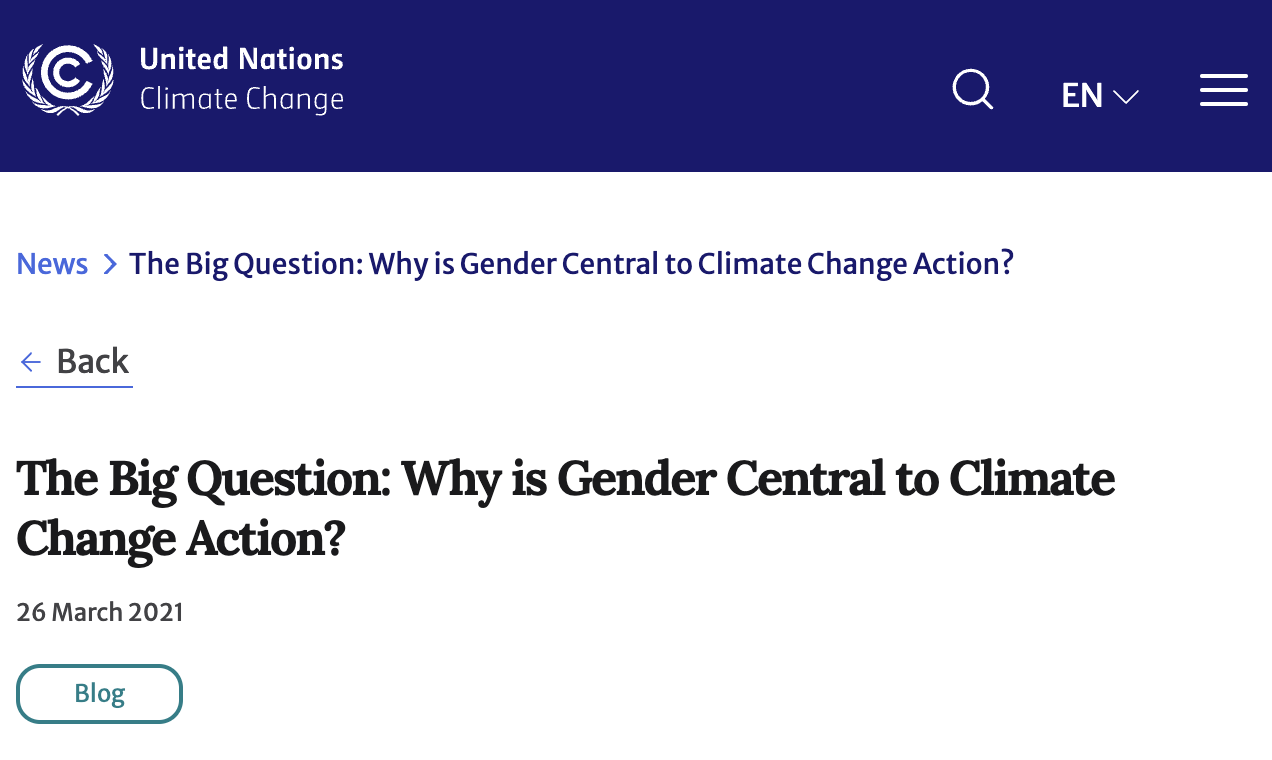This screenshot has width=1272, height=760.
Task: Select the Blog tag button
Action: coord(99,693)
